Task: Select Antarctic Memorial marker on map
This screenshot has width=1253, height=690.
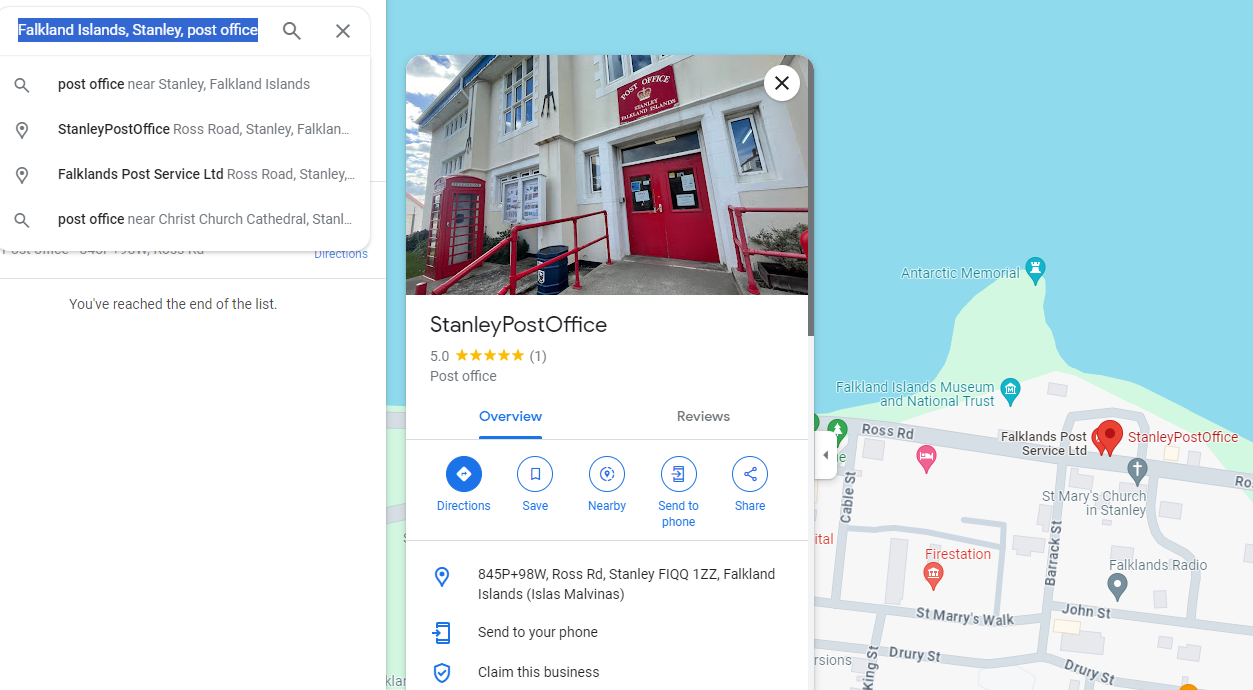Action: [1036, 270]
